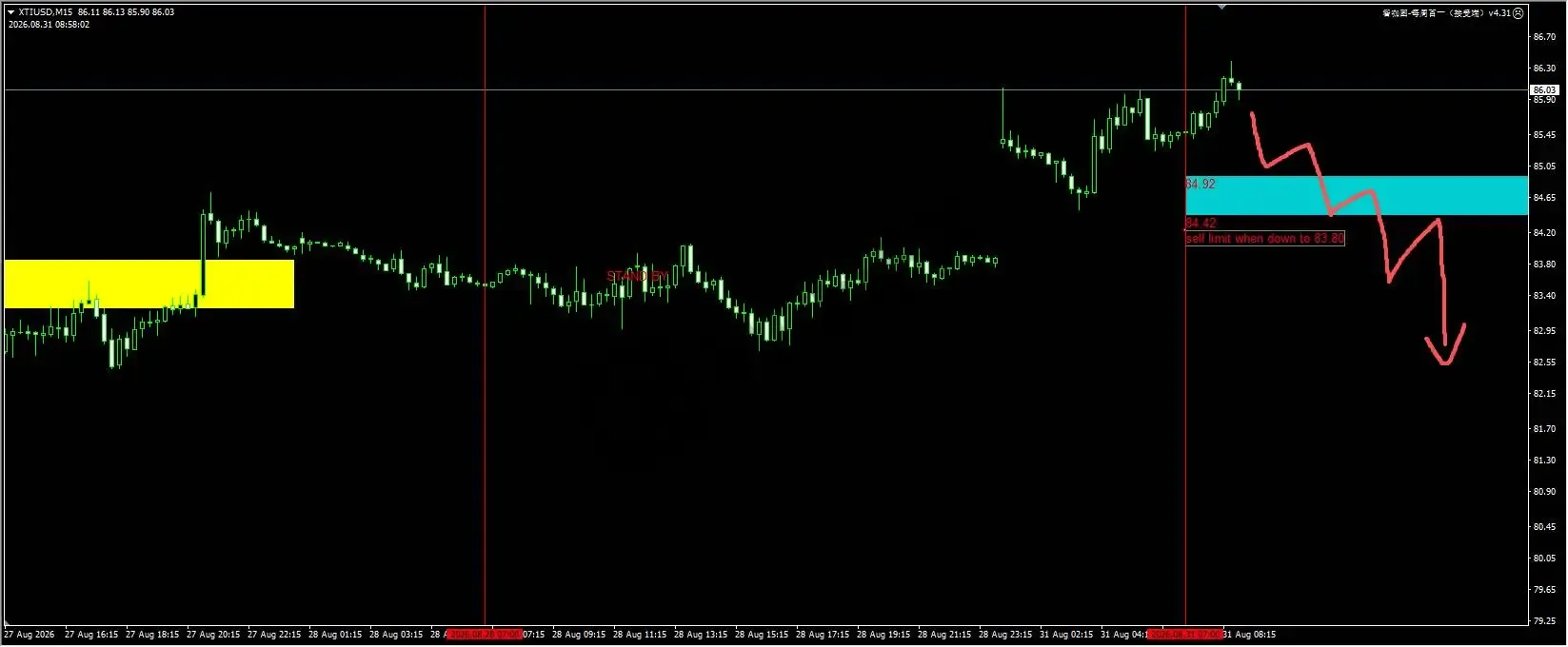Click the 84.42 price label
The image size is (1568, 647).
pos(1201,223)
